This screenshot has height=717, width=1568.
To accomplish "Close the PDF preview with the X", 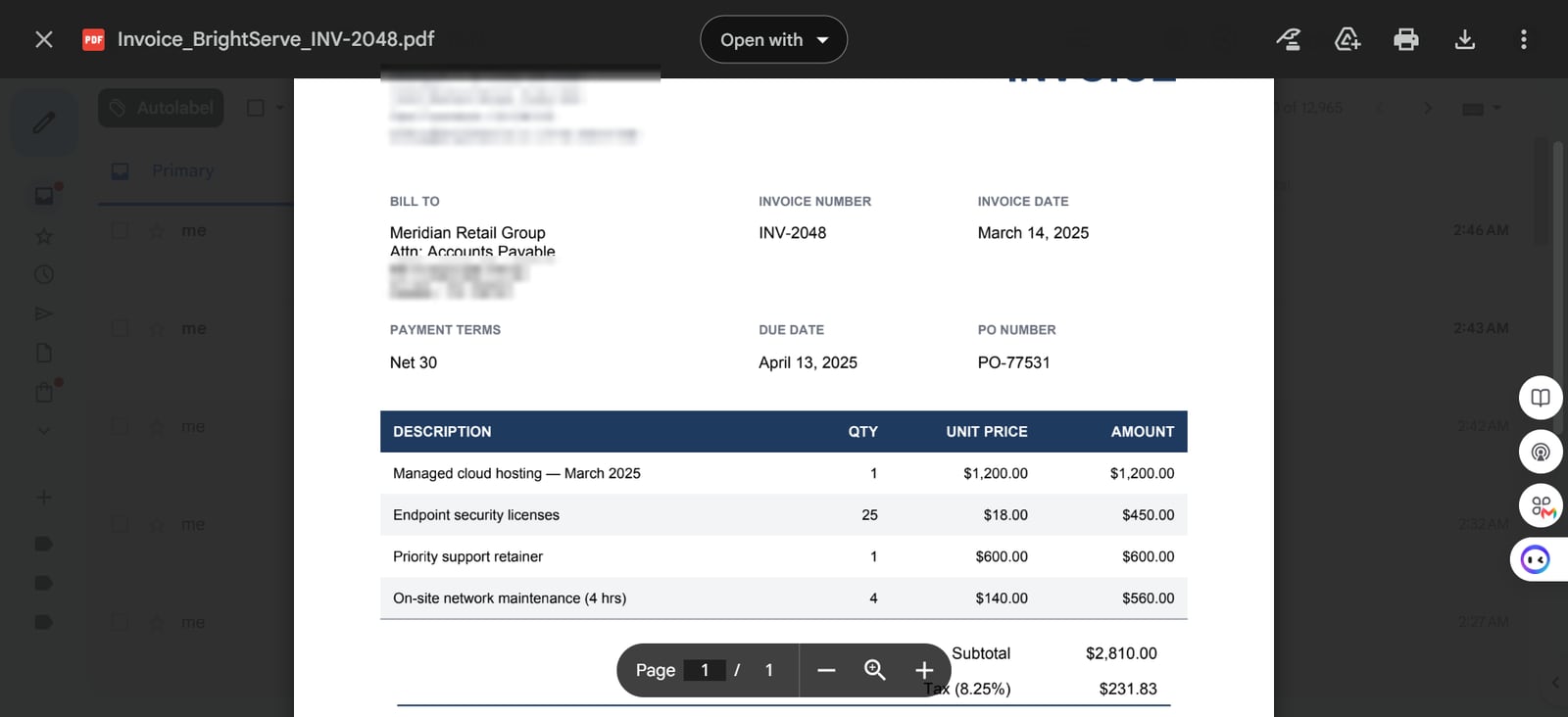I will tap(44, 39).
